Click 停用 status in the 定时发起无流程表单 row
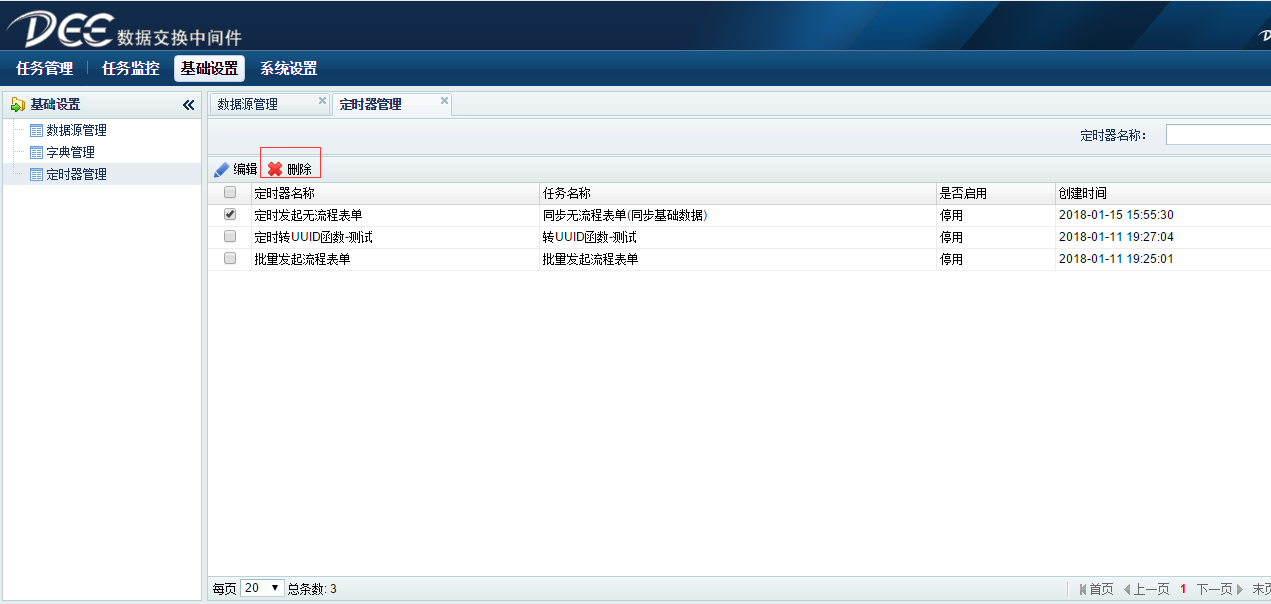 point(952,215)
